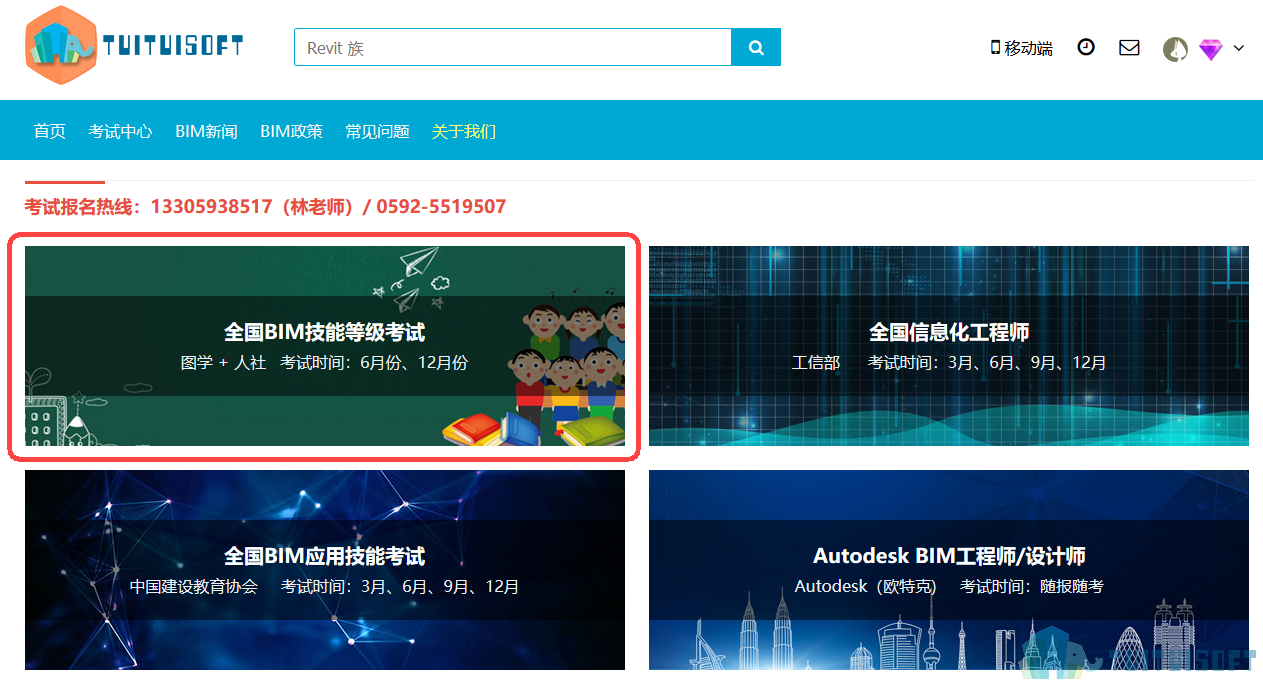Click the pink diamond VIP icon
This screenshot has height=682, width=1263.
pyautogui.click(x=1211, y=49)
